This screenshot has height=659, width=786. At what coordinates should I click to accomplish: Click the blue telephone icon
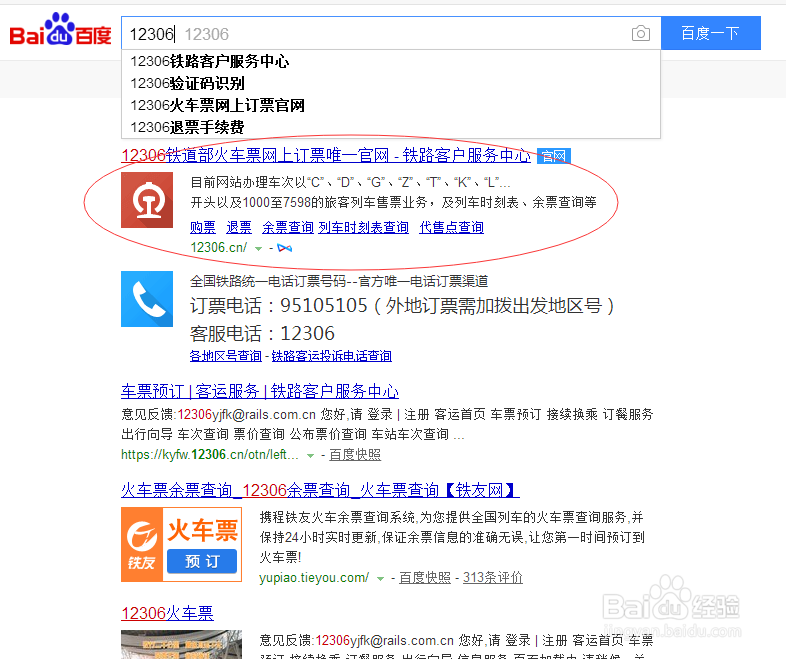[x=147, y=299]
